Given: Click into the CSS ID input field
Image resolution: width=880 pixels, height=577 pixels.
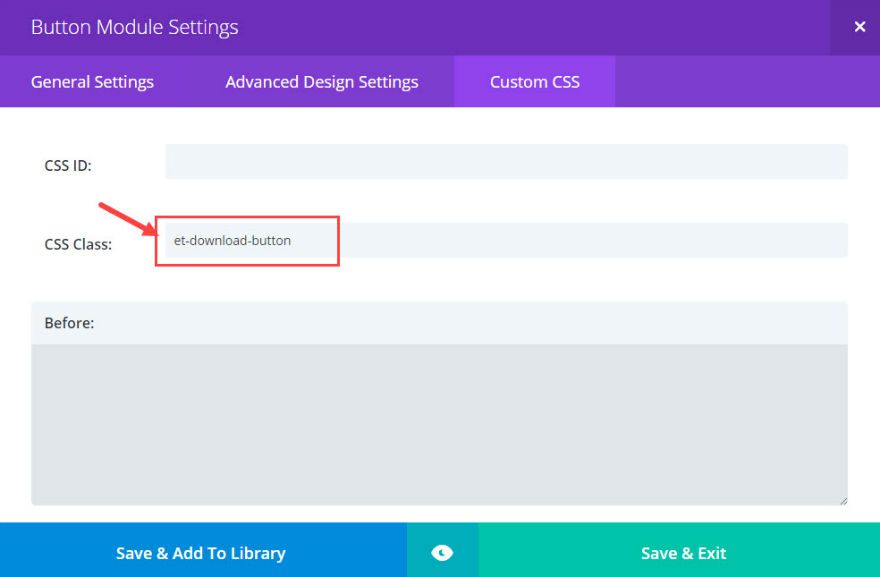Looking at the screenshot, I should click(x=506, y=162).
